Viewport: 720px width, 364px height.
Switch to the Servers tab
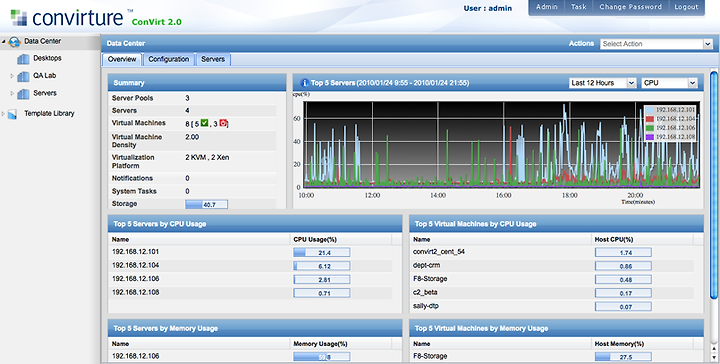click(x=213, y=59)
